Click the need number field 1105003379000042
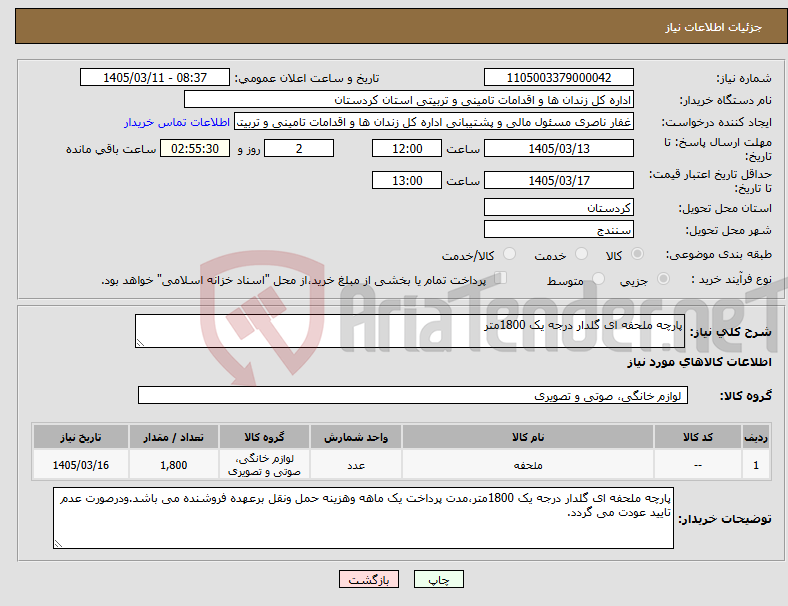The height and width of the screenshot is (606, 788). (x=558, y=77)
